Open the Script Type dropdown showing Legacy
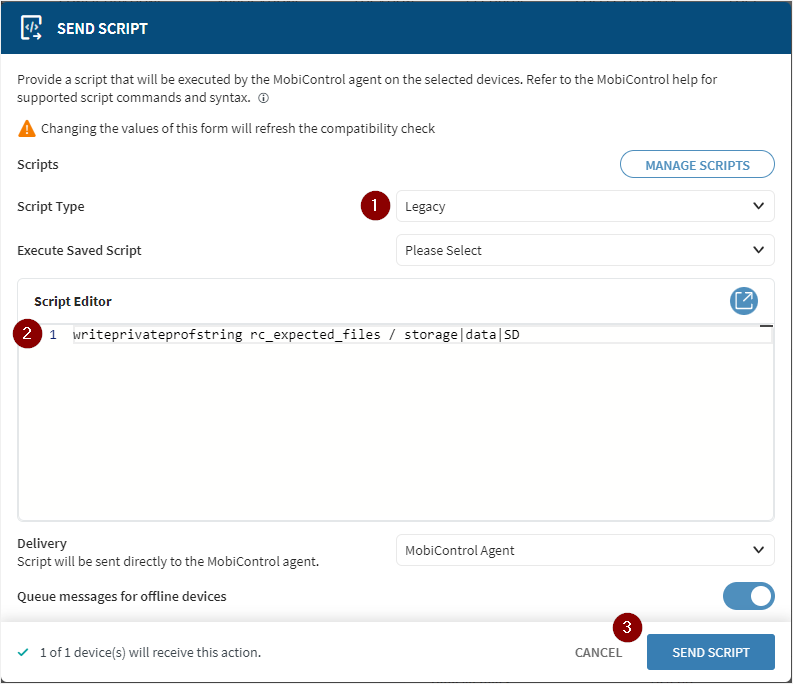Viewport: 793px width, 684px height. click(x=585, y=207)
